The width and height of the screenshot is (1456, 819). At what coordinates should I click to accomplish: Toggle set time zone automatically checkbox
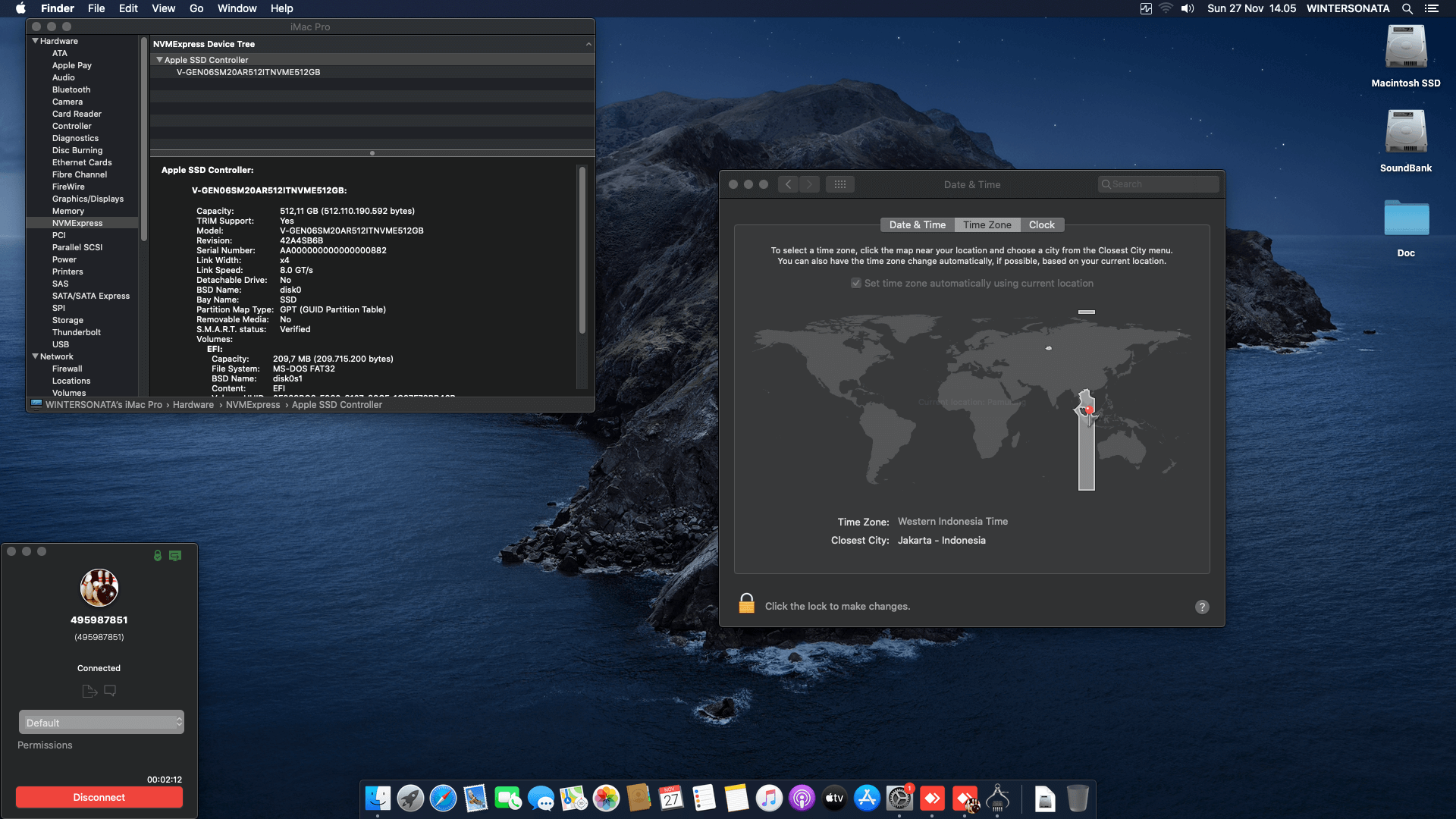point(856,283)
